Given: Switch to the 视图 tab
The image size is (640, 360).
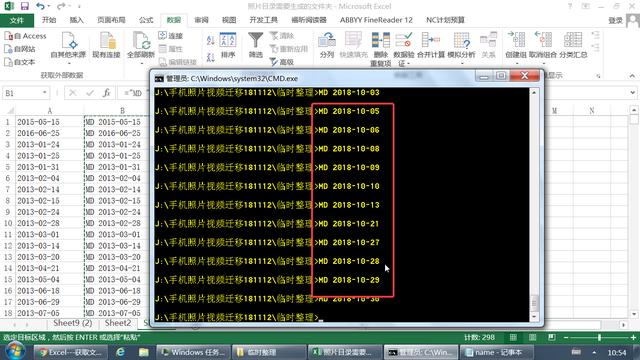Looking at the screenshot, I should tap(229, 20).
